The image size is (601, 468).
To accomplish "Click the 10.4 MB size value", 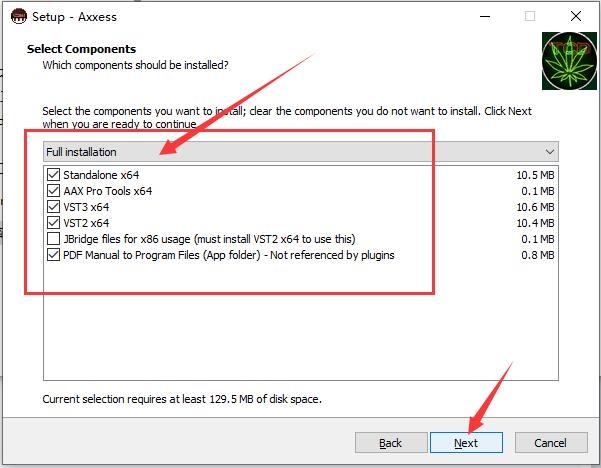I will click(x=535, y=223).
